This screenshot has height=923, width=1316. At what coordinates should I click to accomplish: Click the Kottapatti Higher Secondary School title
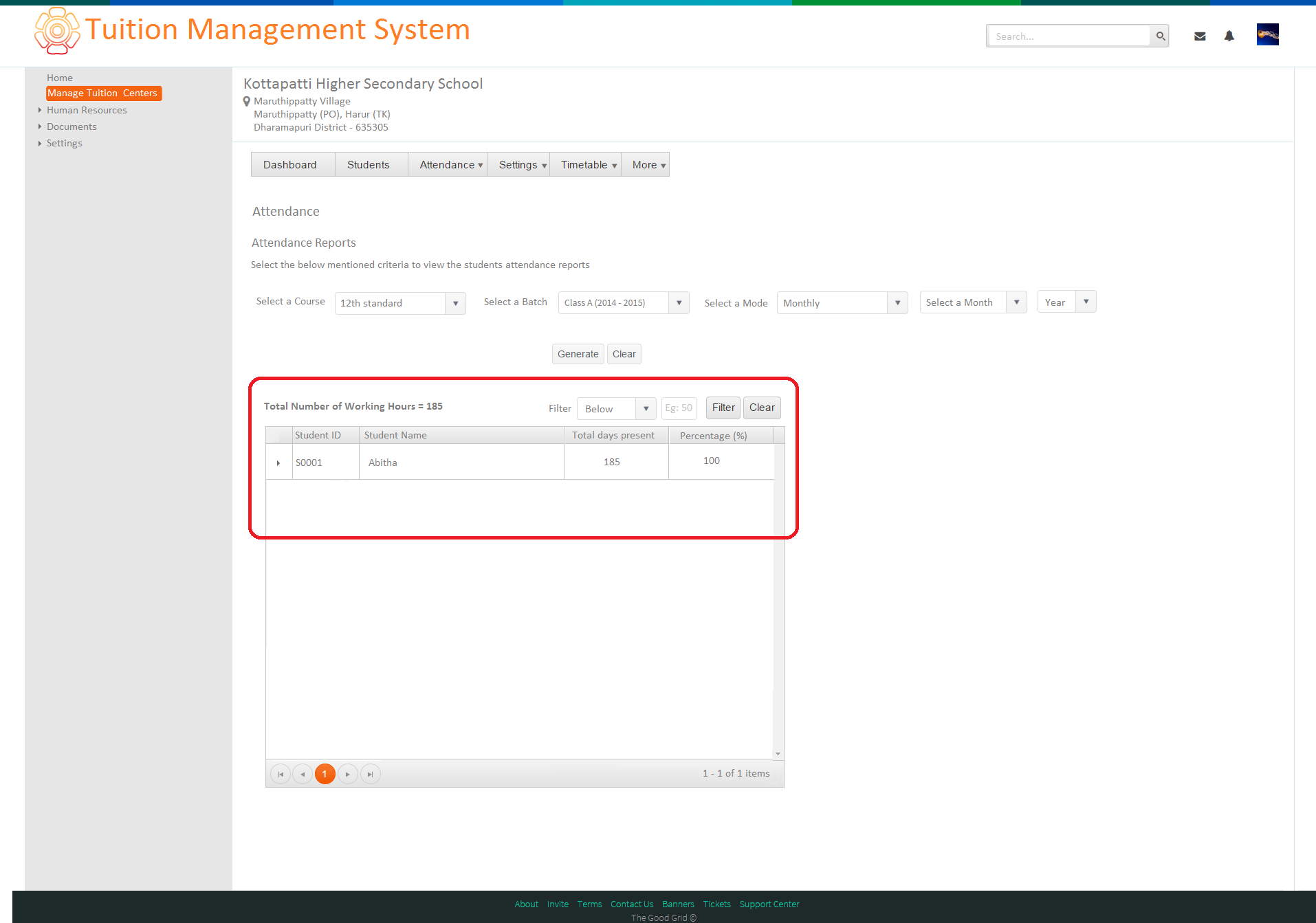363,84
